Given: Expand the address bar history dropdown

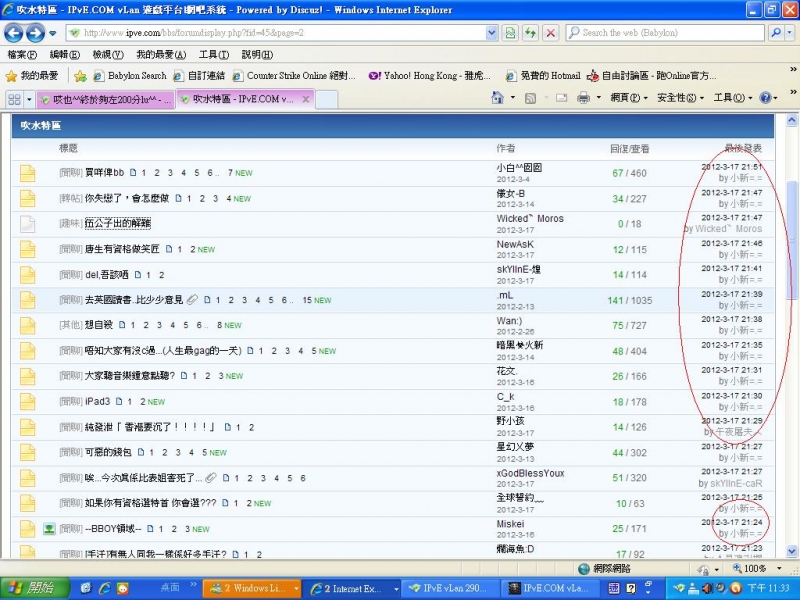Looking at the screenshot, I should coord(490,33).
